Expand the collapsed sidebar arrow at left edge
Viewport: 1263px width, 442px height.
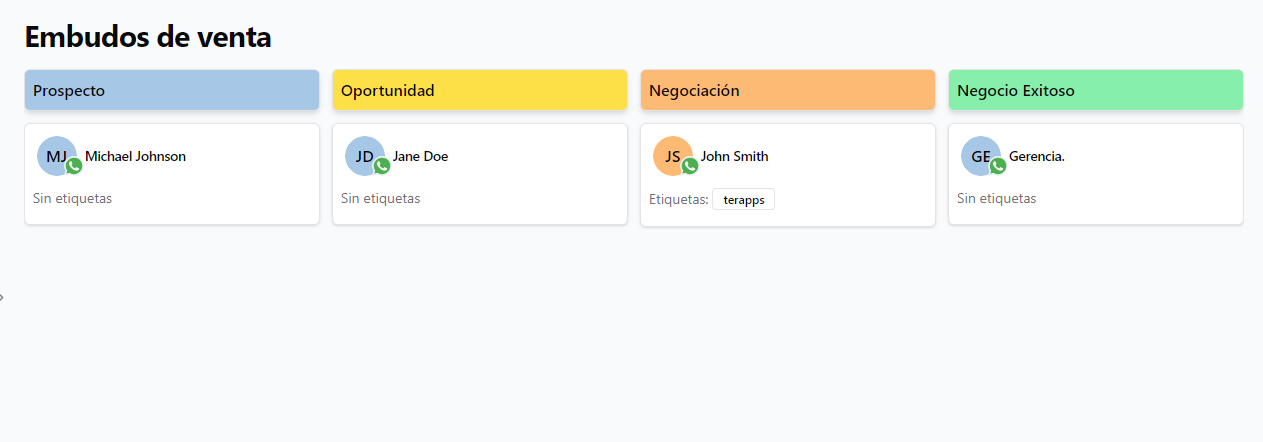pyautogui.click(x=2, y=297)
